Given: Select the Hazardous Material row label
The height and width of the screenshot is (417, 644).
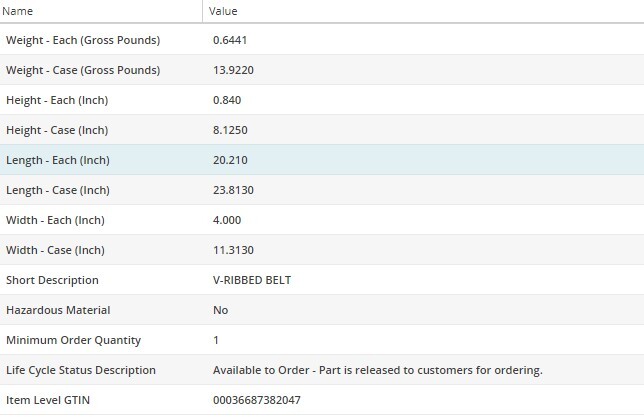Looking at the screenshot, I should (x=58, y=310).
